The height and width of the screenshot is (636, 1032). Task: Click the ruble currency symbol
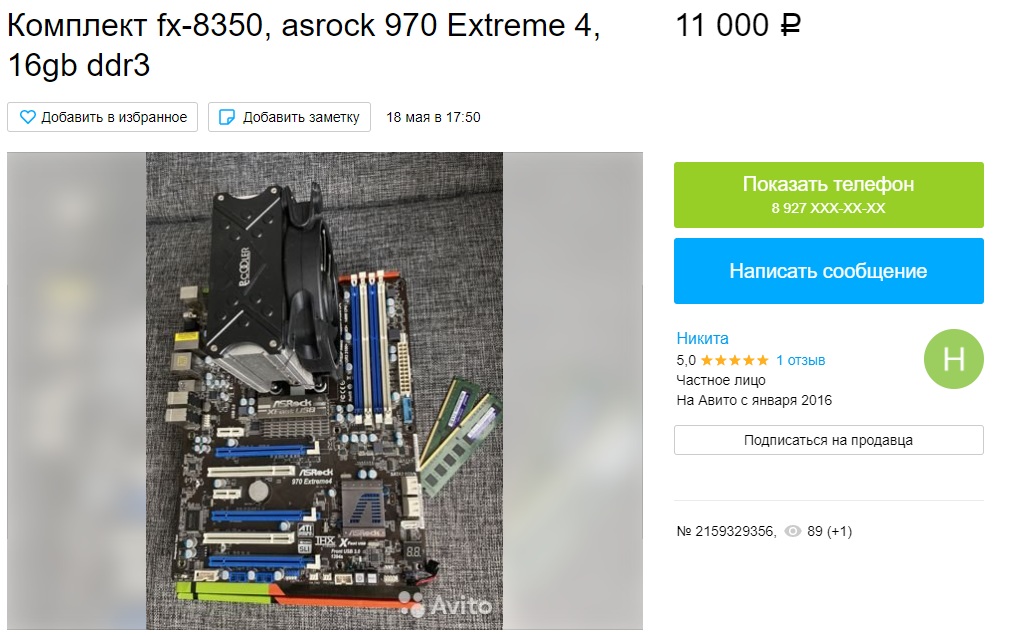click(x=790, y=26)
